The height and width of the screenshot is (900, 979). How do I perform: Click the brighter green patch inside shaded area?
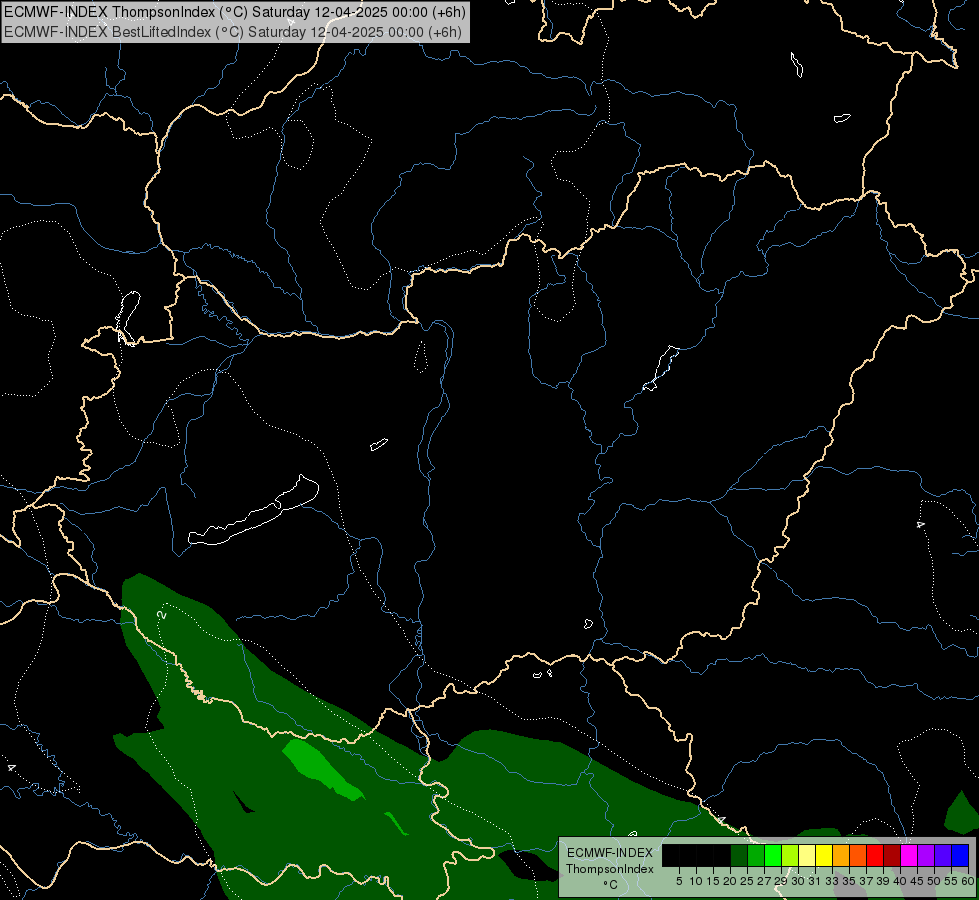(x=322, y=770)
